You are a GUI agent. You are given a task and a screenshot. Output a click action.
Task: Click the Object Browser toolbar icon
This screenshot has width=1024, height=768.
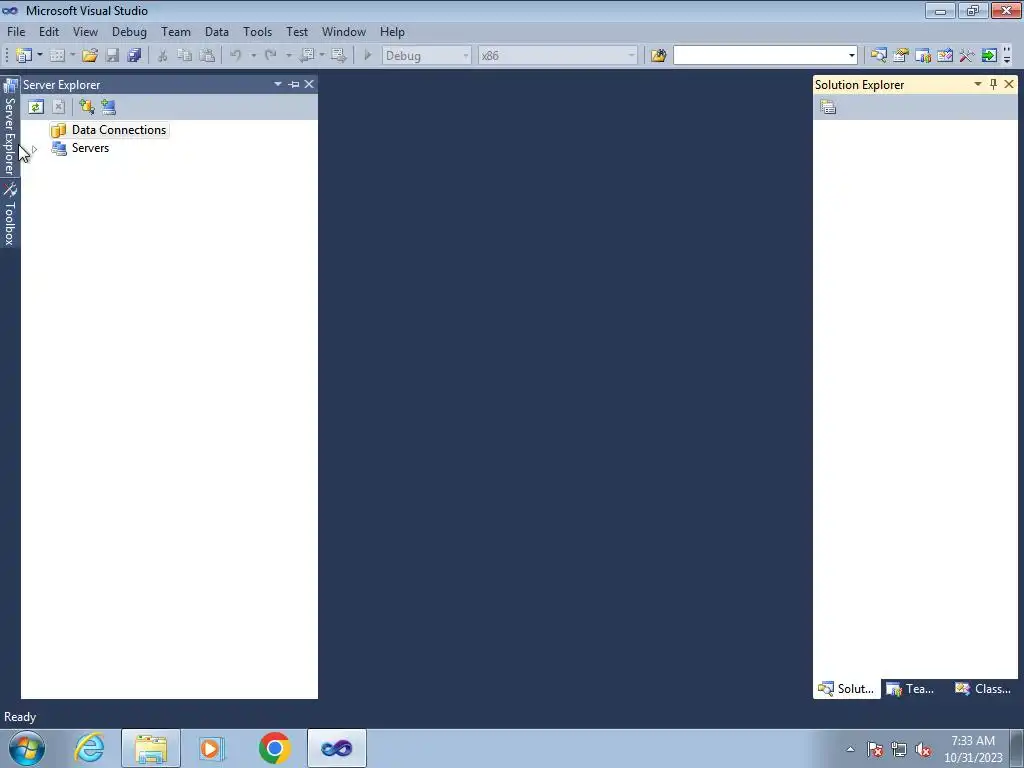click(x=945, y=56)
